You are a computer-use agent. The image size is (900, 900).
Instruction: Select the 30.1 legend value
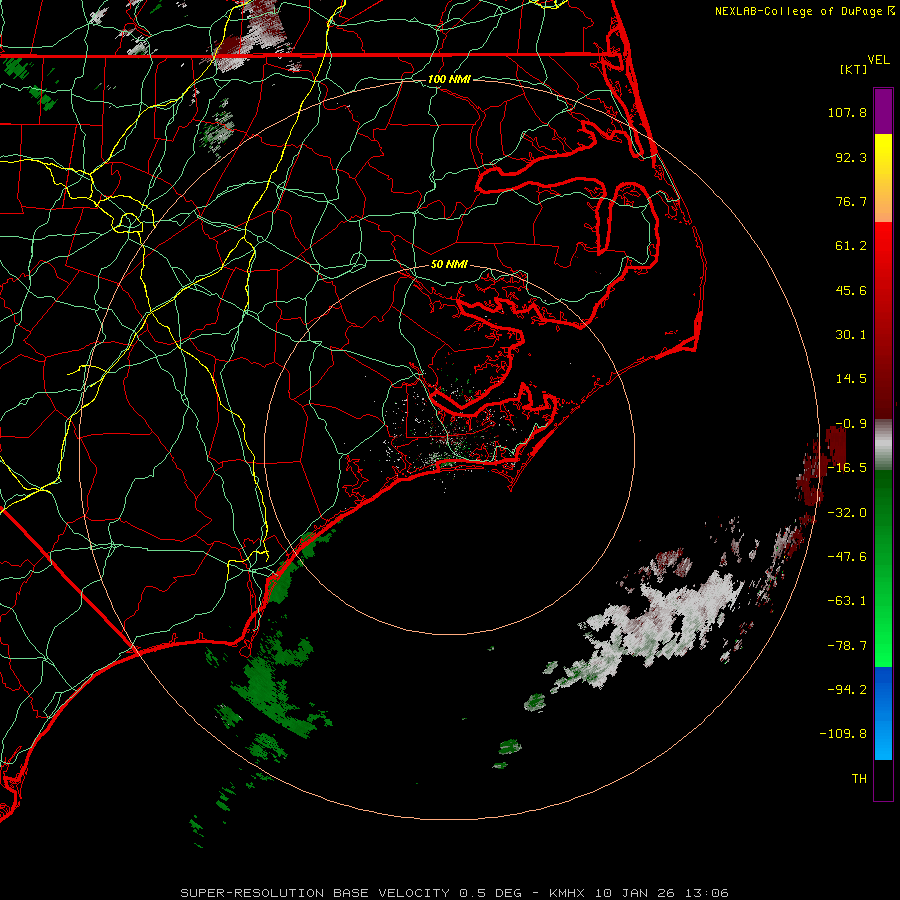pyautogui.click(x=851, y=335)
